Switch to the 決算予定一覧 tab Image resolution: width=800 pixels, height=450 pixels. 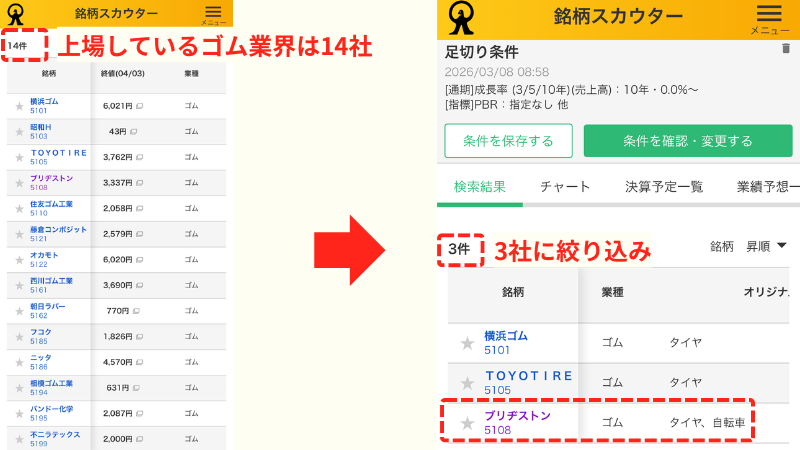coord(663,186)
